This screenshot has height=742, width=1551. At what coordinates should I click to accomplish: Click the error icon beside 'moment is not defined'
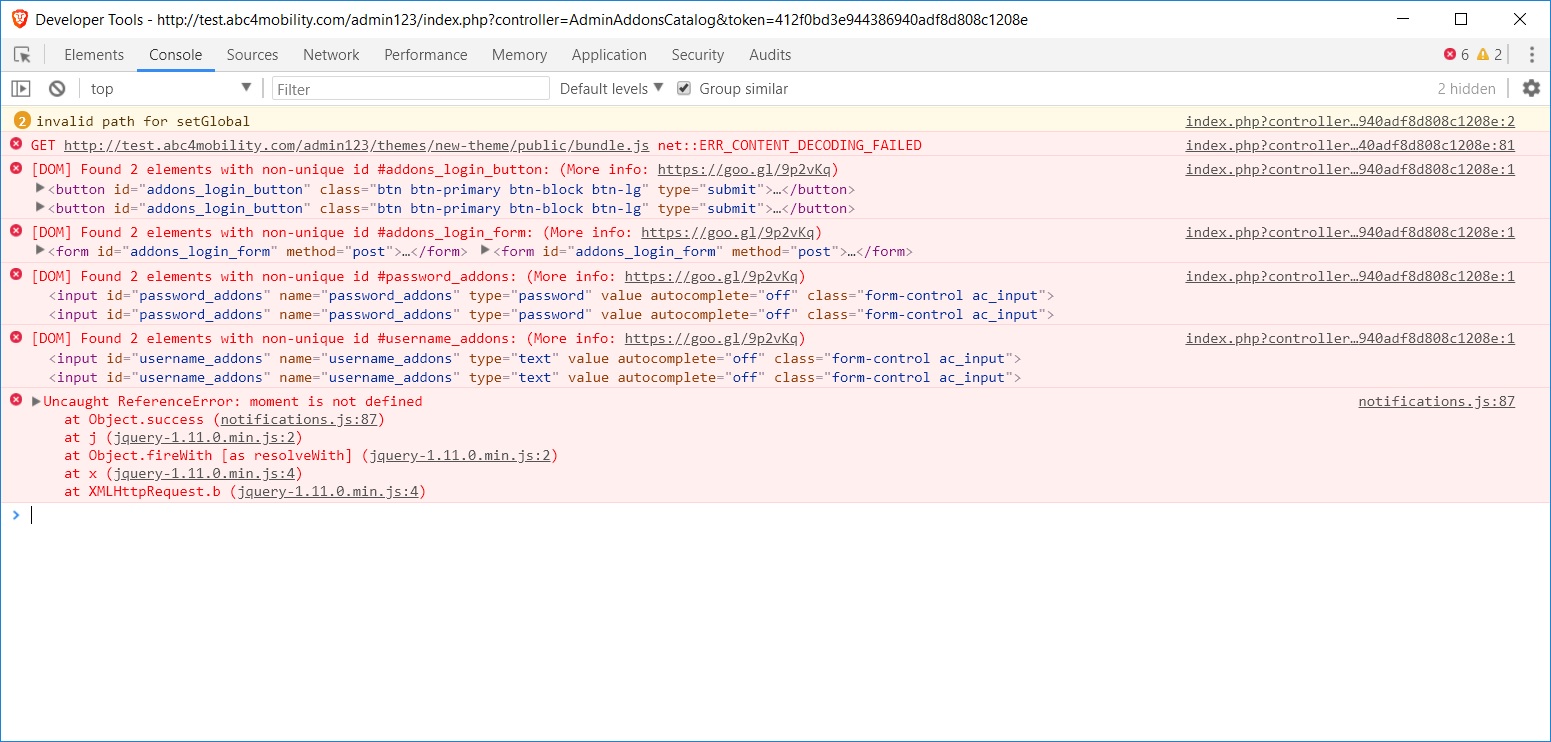coord(16,401)
